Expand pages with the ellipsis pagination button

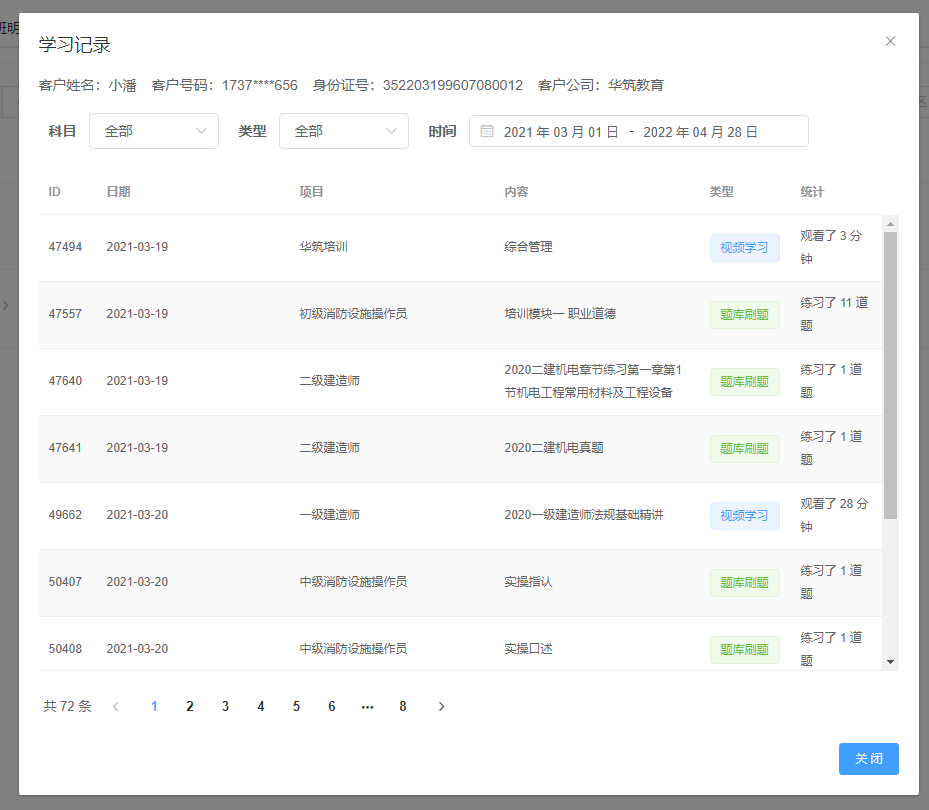(367, 706)
